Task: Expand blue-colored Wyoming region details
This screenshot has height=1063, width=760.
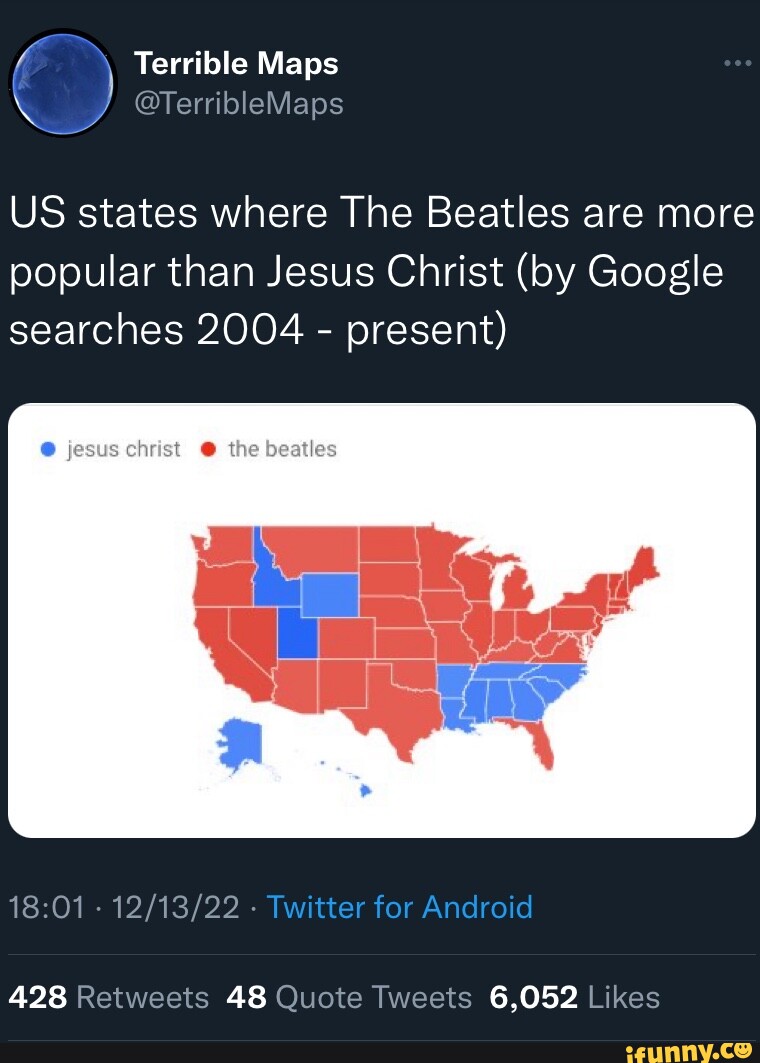Action: point(330,597)
